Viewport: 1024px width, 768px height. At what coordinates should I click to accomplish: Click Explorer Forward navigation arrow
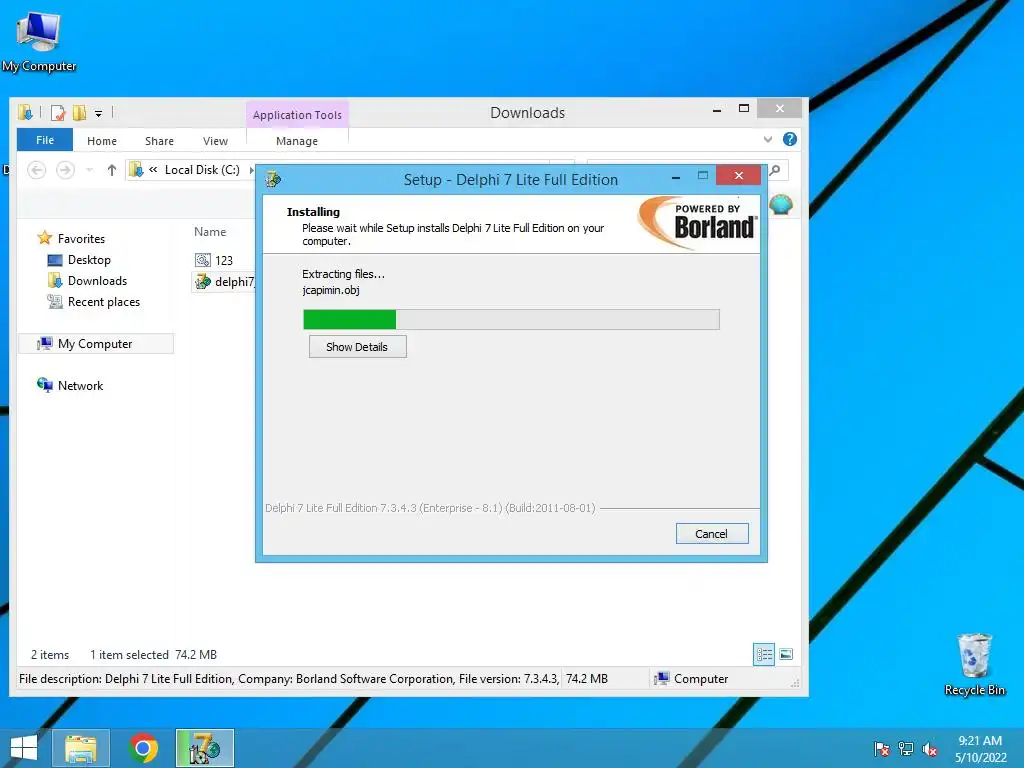point(65,170)
